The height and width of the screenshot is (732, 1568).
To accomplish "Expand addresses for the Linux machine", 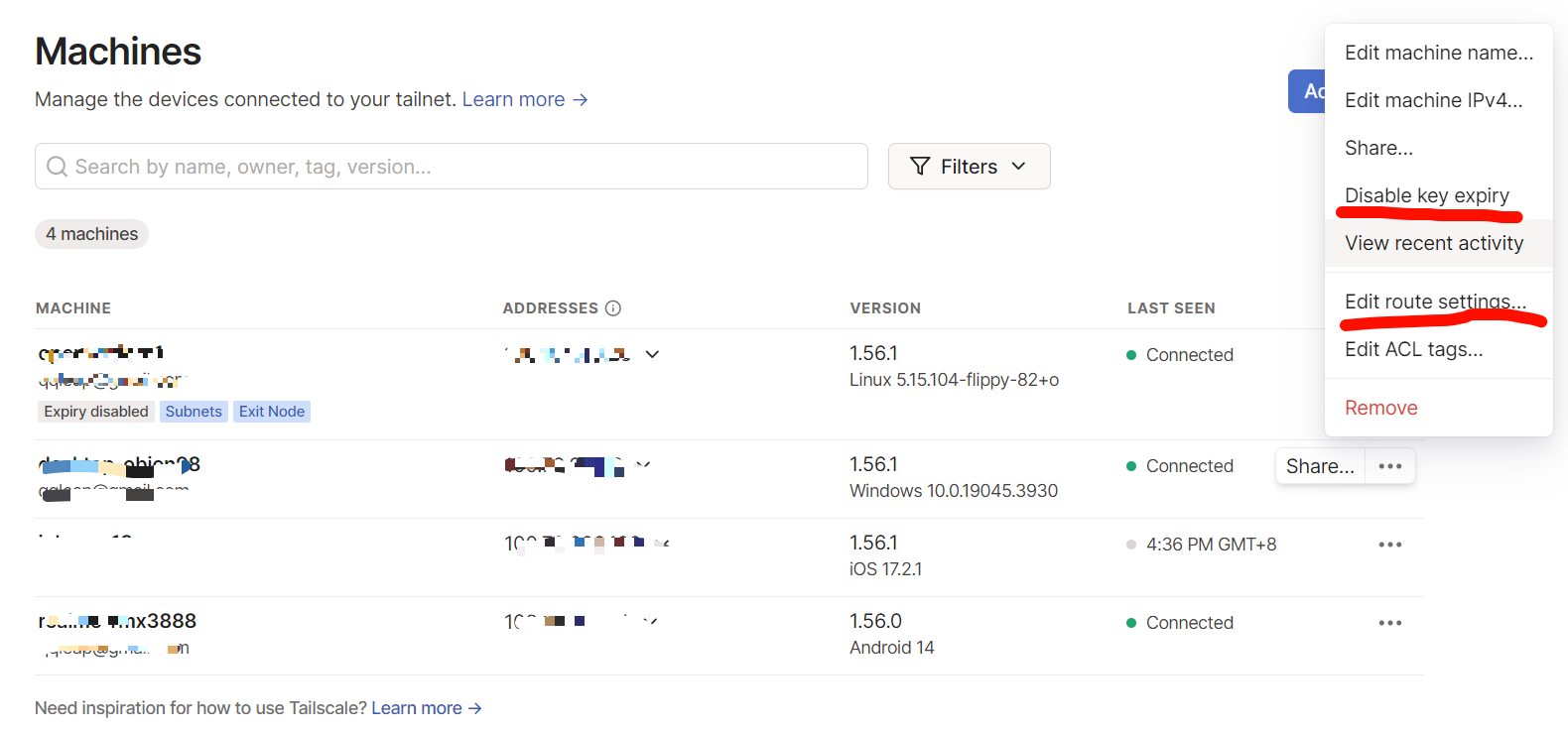I will (652, 354).
